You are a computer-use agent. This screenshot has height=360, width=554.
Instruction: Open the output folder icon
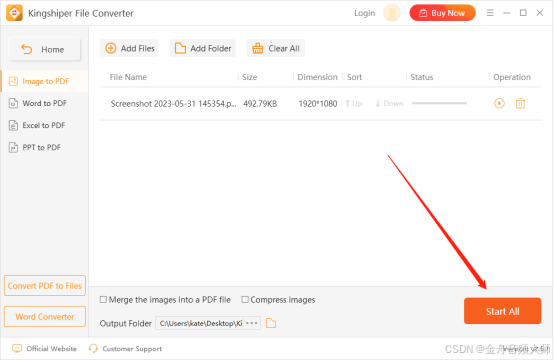pos(271,323)
